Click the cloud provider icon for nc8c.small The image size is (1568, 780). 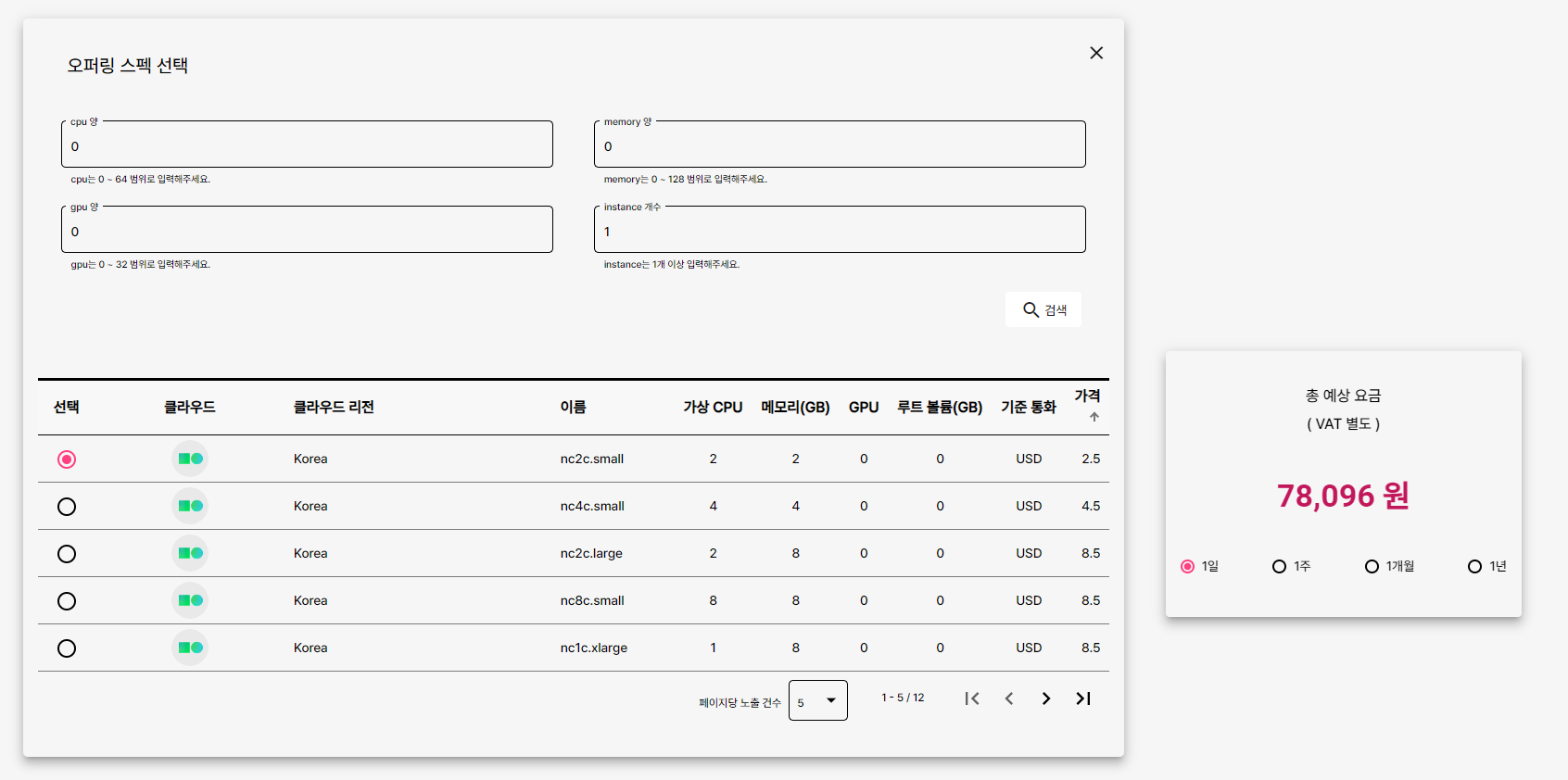pyautogui.click(x=190, y=600)
